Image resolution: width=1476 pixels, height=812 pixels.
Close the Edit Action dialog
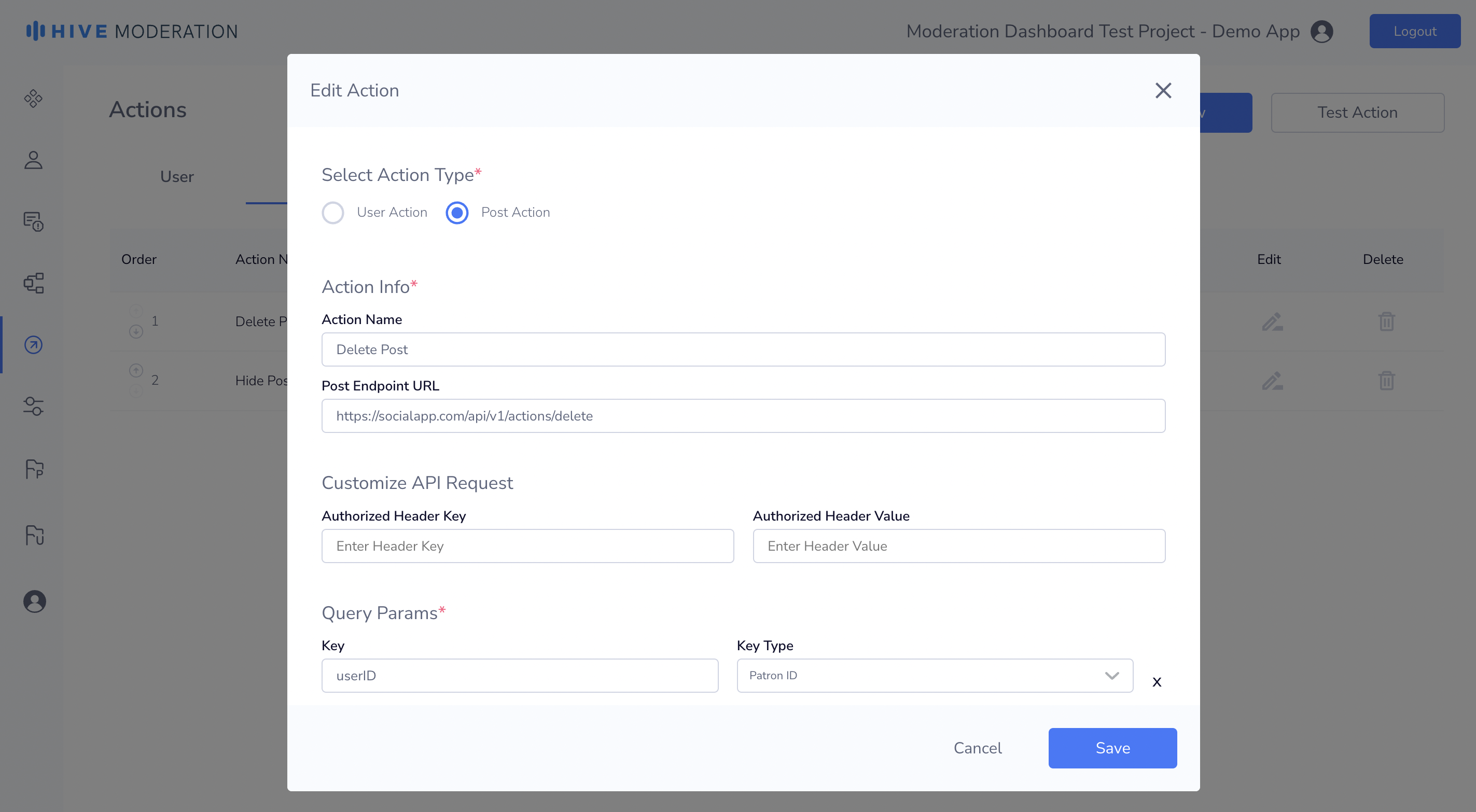click(1163, 91)
